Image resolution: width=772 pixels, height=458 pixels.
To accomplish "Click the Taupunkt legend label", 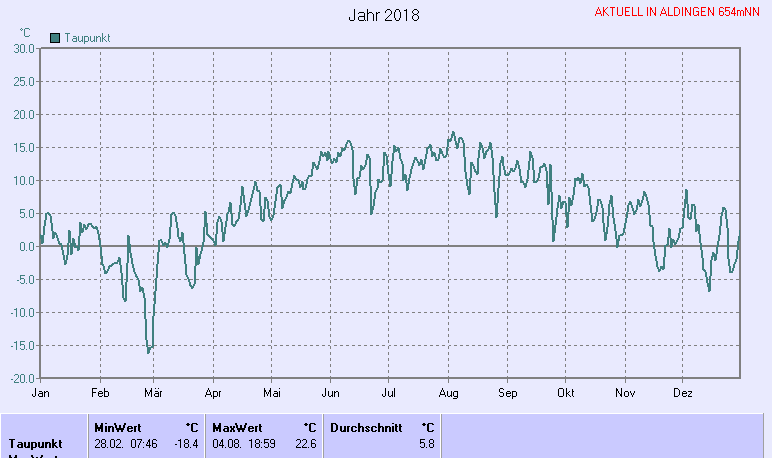I will [x=87, y=37].
